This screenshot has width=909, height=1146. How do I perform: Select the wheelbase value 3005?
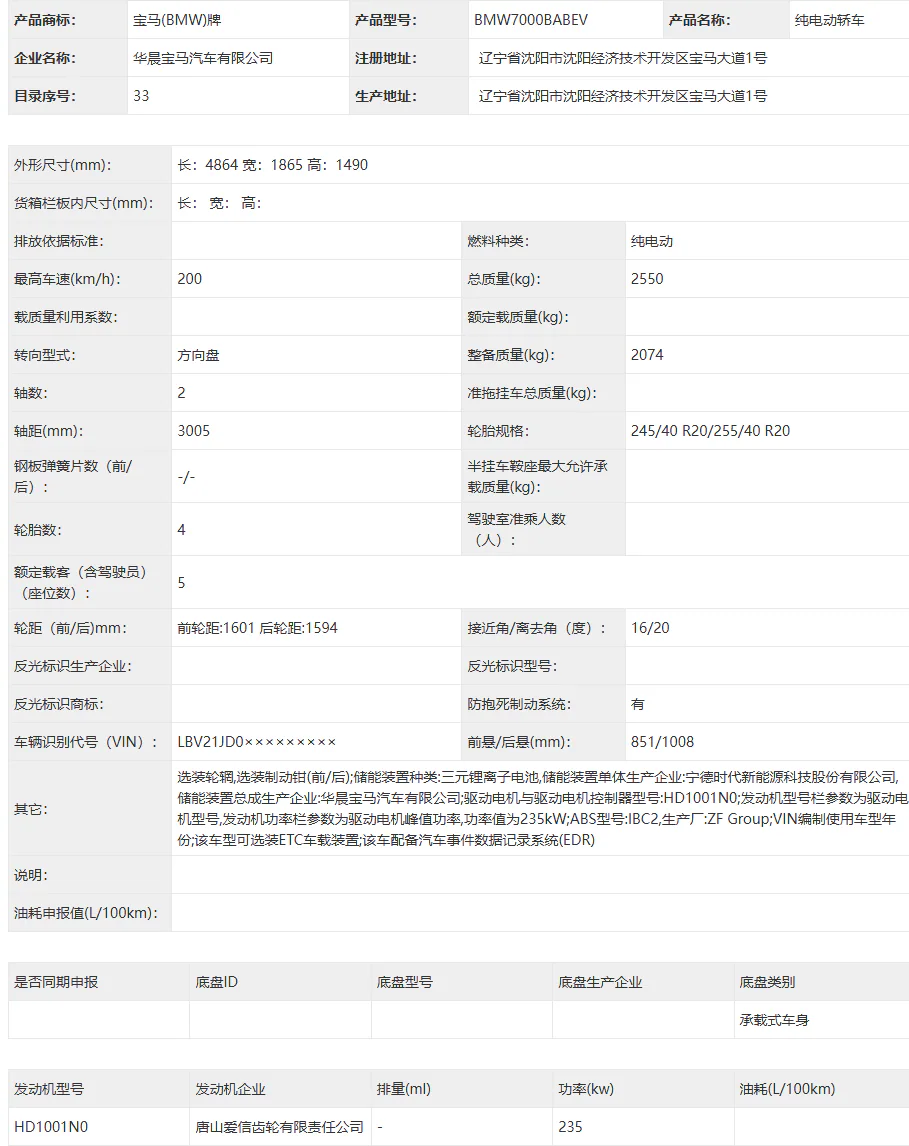pos(194,430)
